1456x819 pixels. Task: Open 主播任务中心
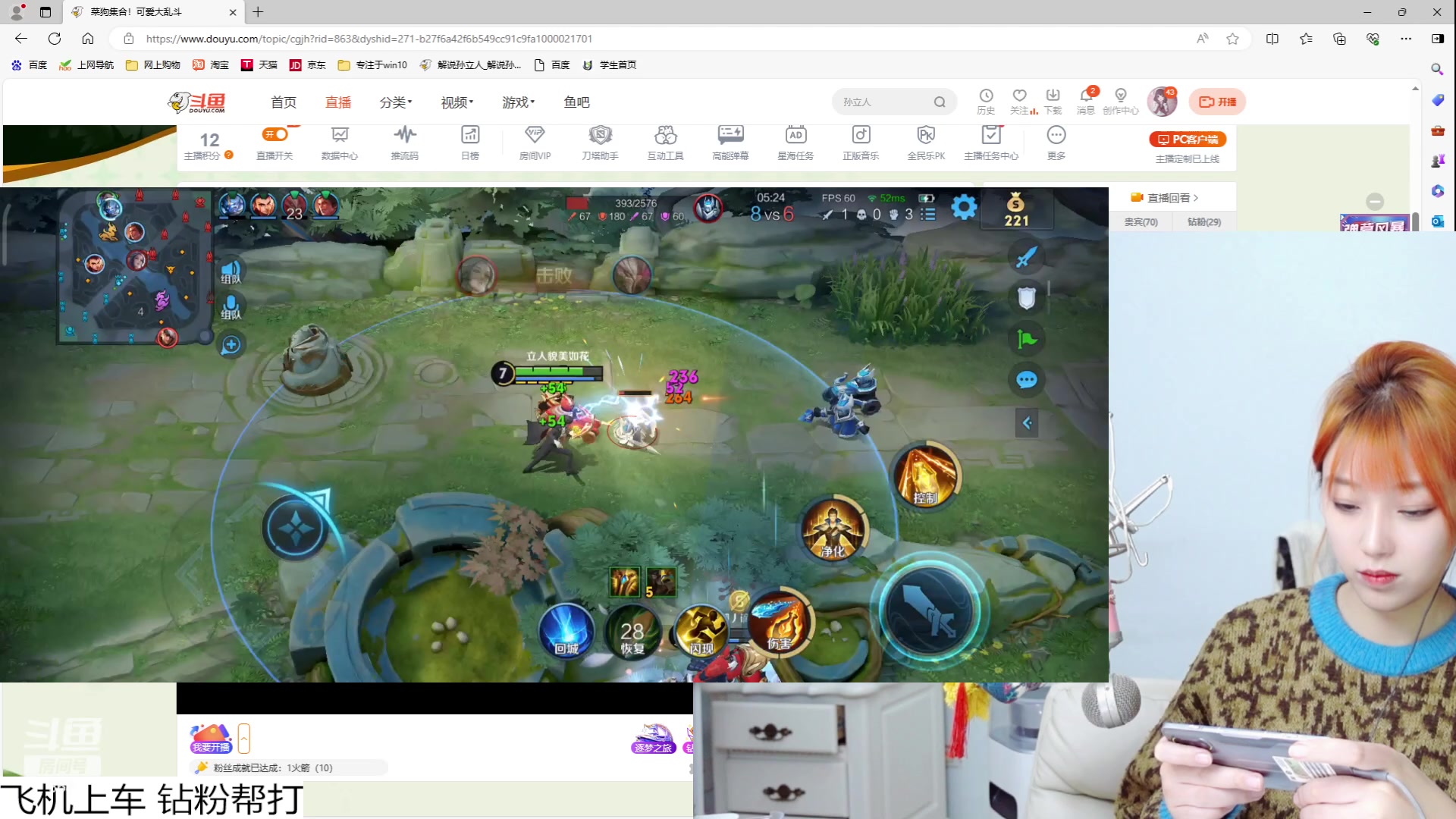pyautogui.click(x=991, y=143)
